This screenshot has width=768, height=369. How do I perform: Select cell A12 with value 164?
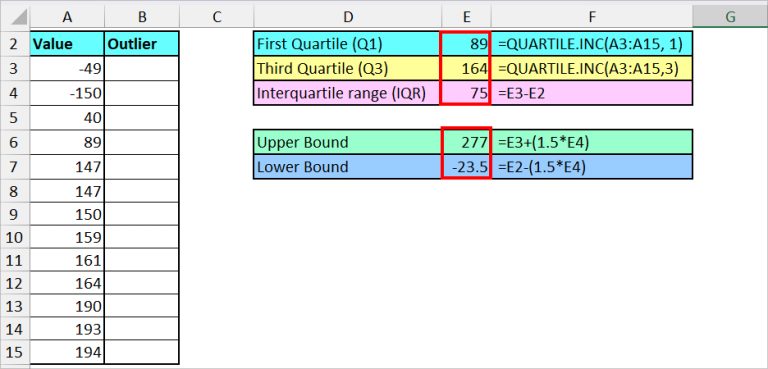click(x=67, y=283)
